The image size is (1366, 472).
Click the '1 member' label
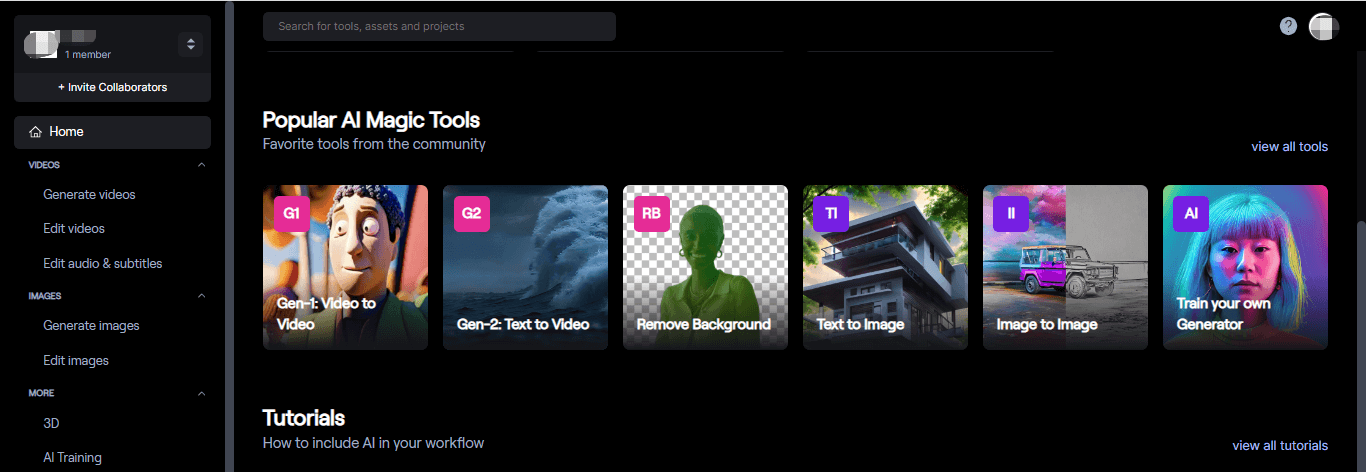pyautogui.click(x=88, y=55)
